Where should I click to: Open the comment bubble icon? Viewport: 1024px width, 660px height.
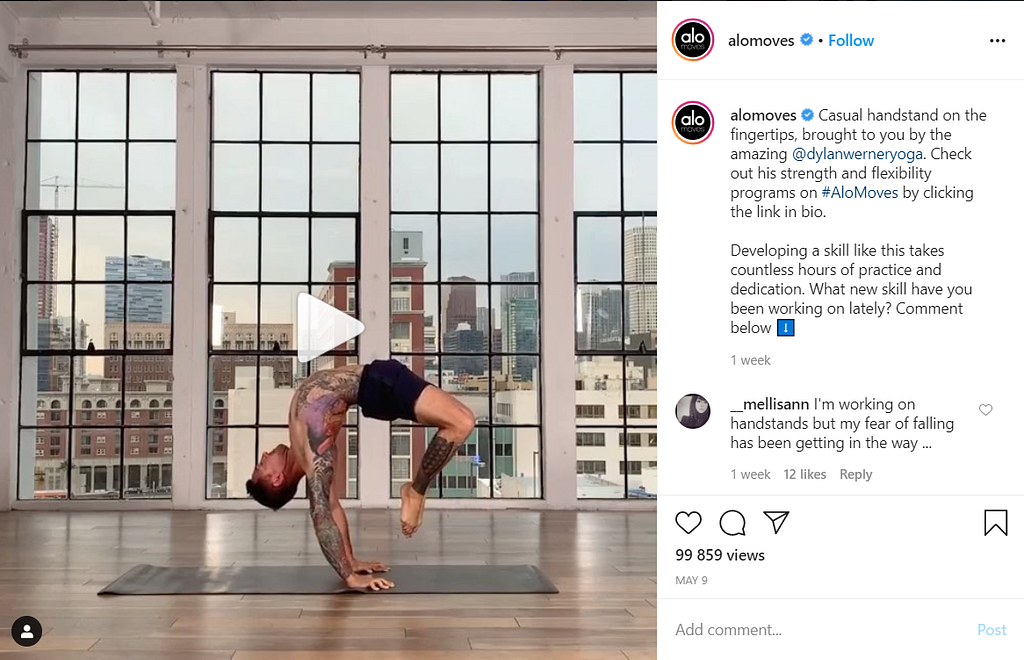coord(732,523)
